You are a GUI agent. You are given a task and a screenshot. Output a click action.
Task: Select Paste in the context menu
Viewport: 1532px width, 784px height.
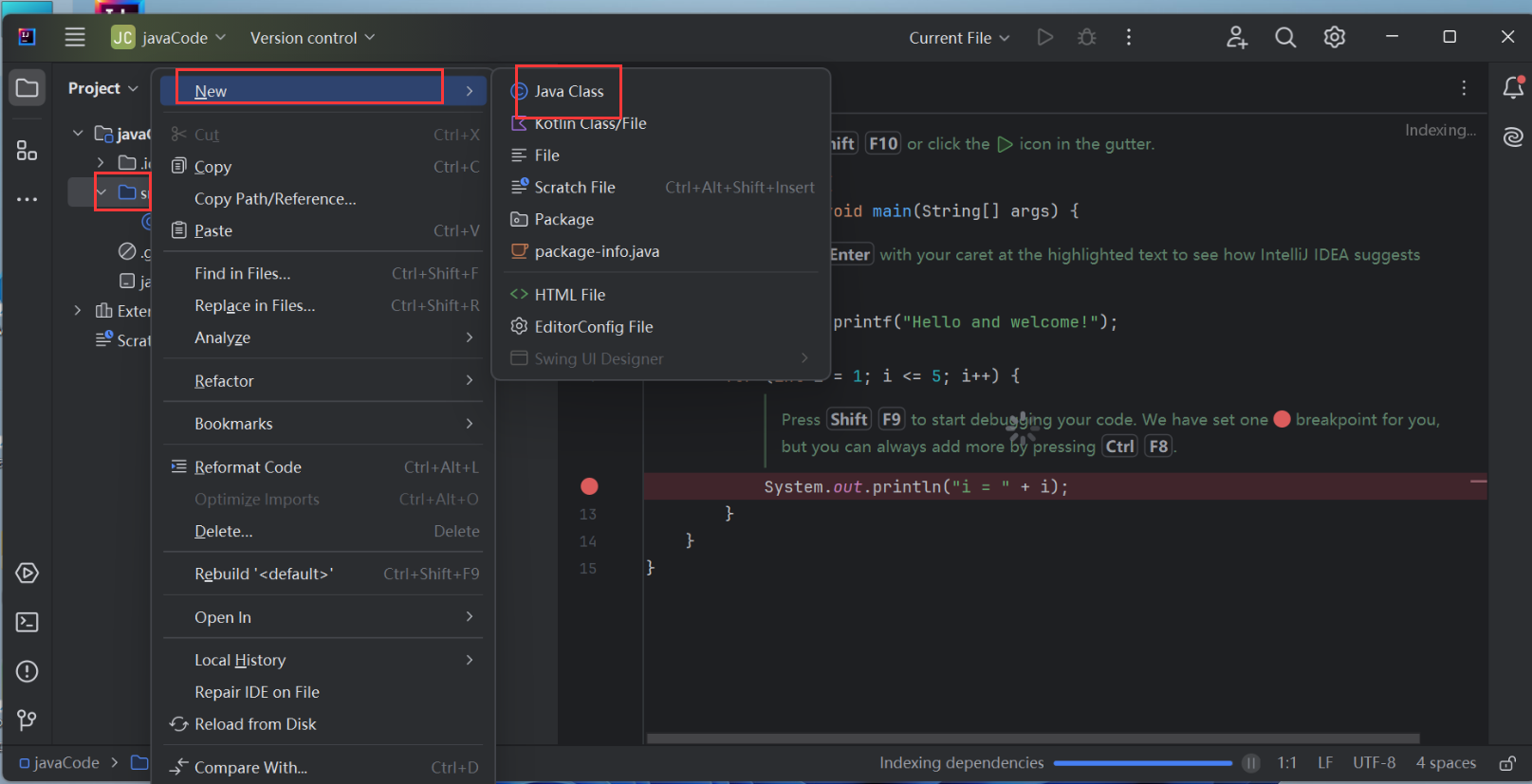(x=323, y=230)
